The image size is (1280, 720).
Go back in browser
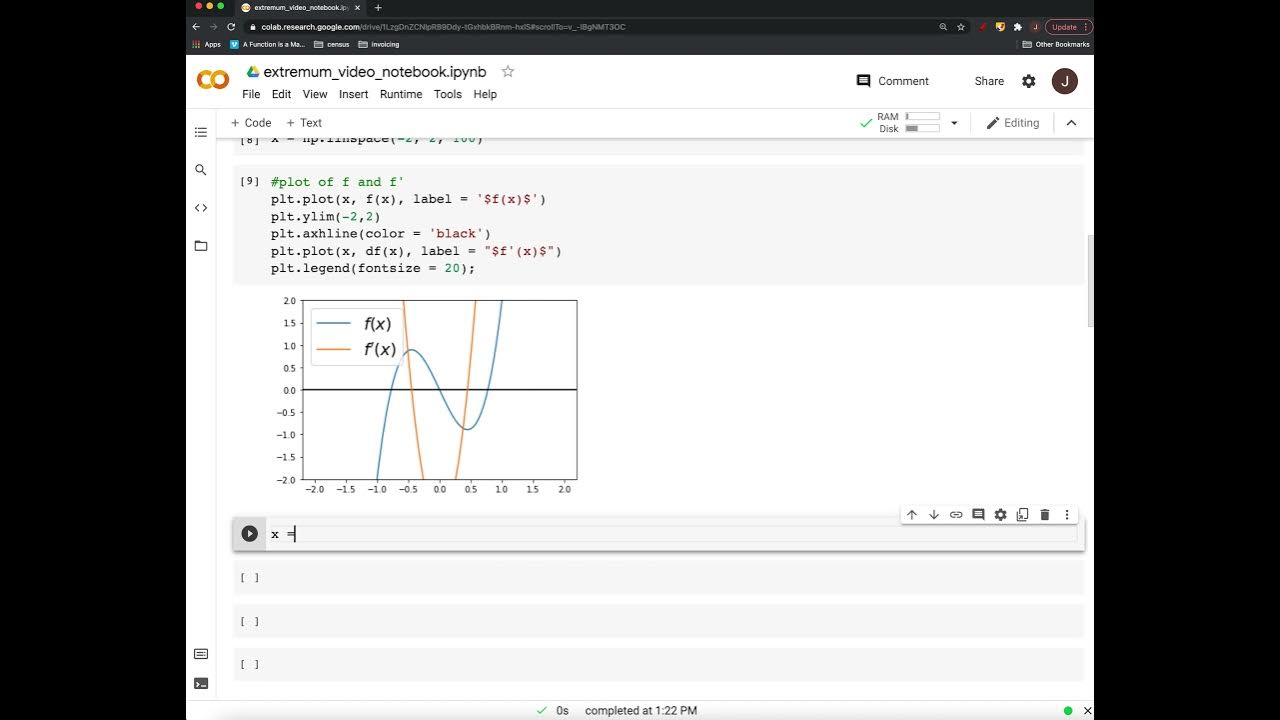tap(196, 27)
